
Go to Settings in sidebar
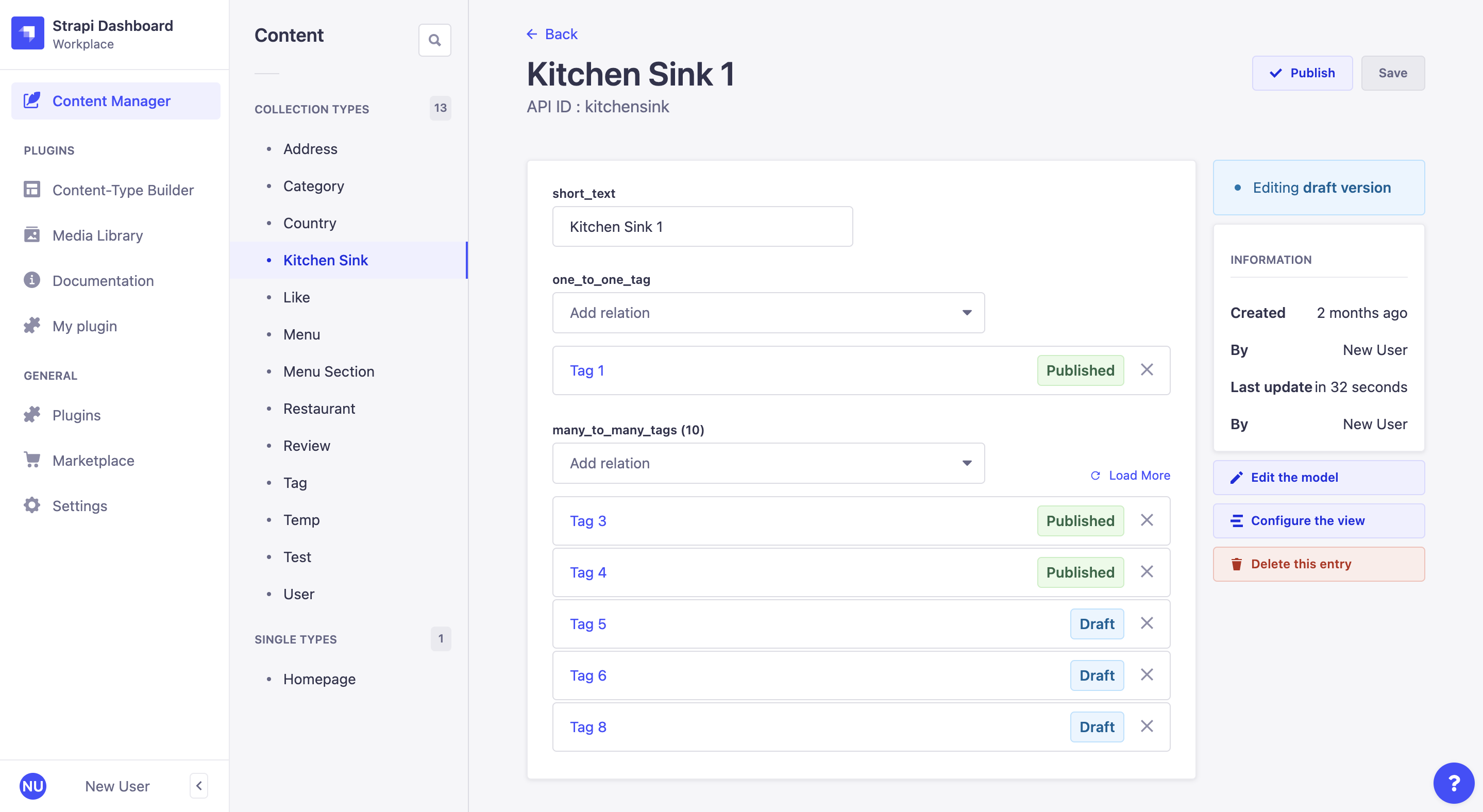point(79,506)
